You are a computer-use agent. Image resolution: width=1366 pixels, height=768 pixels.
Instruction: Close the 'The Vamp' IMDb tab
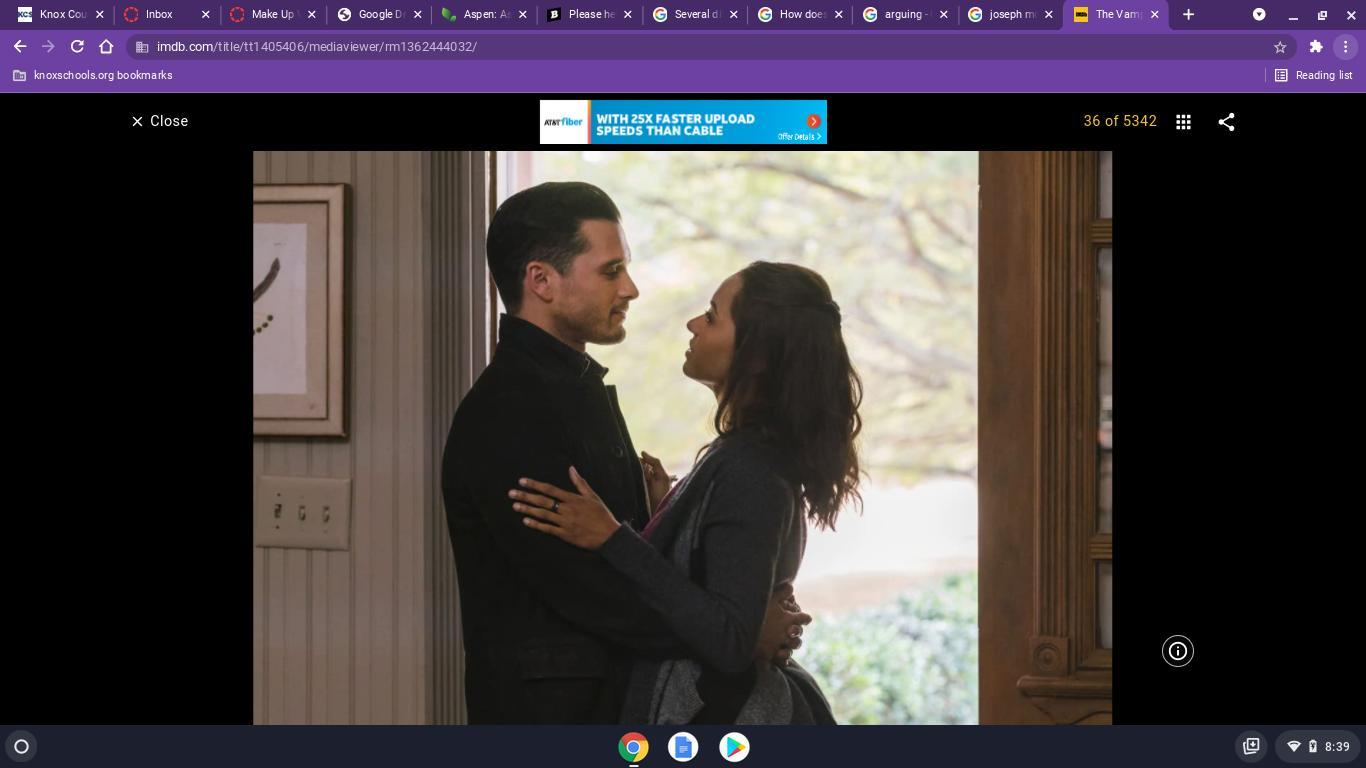(x=1154, y=15)
